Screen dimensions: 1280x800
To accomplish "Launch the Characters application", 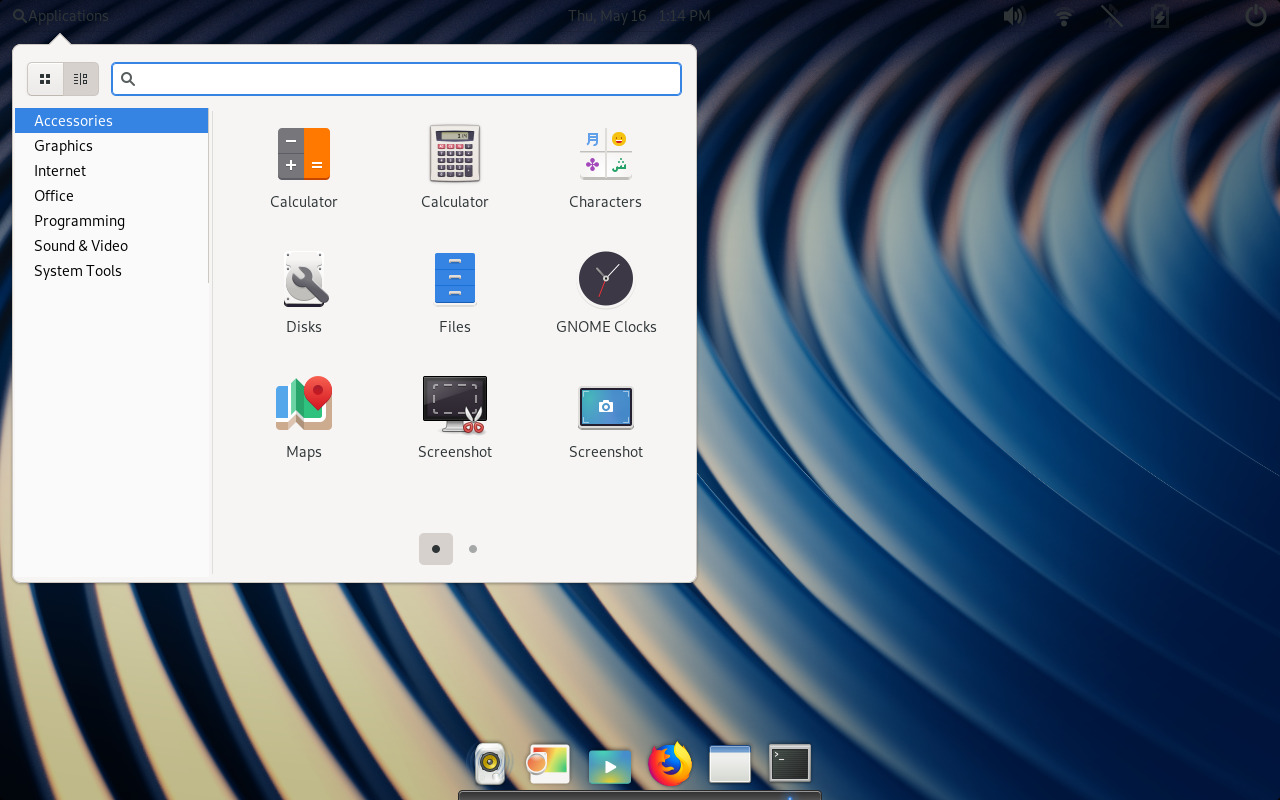I will pos(605,154).
